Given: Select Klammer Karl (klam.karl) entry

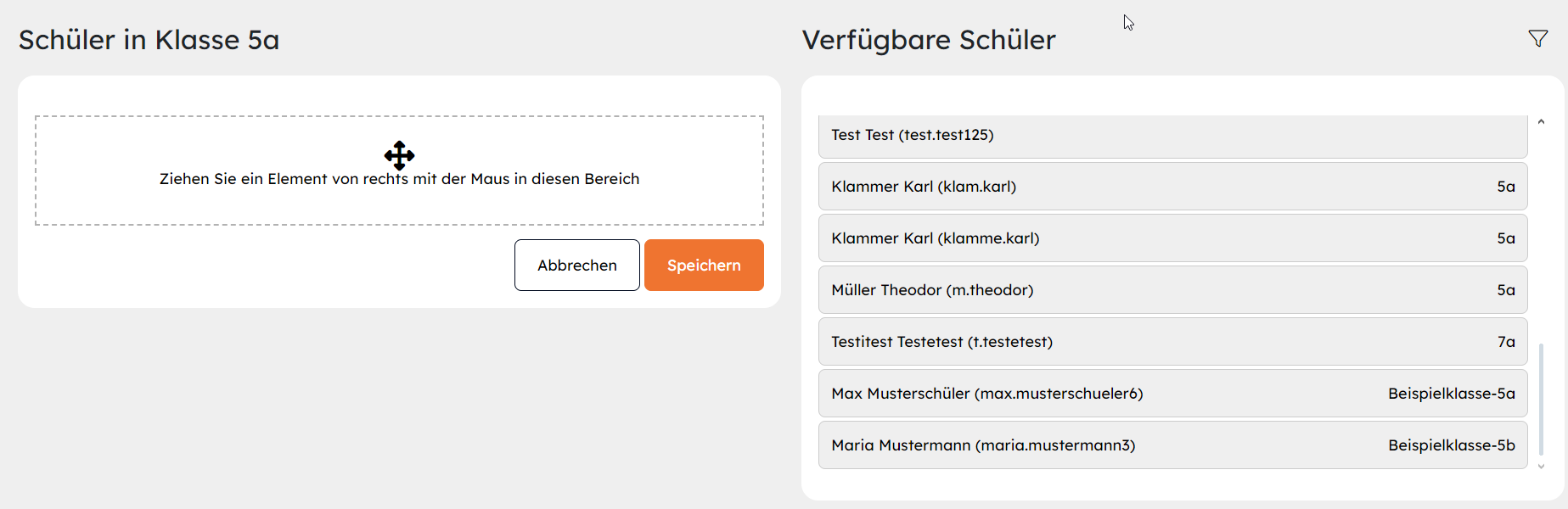Looking at the screenshot, I should click(1173, 187).
